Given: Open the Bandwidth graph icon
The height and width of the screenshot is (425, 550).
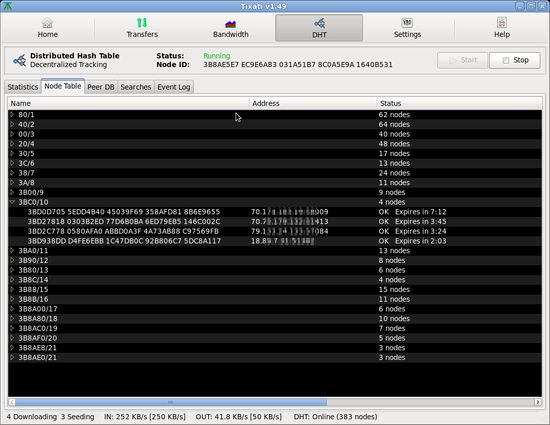Looking at the screenshot, I should click(230, 23).
